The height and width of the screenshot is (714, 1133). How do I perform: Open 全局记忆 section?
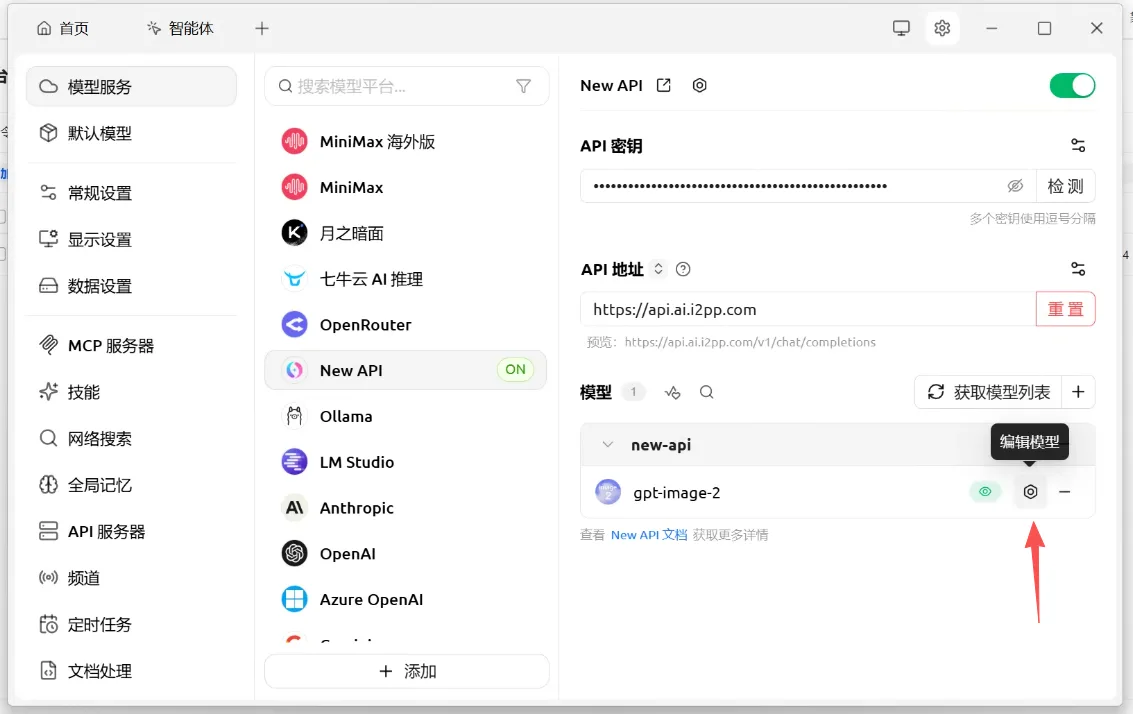(132, 485)
